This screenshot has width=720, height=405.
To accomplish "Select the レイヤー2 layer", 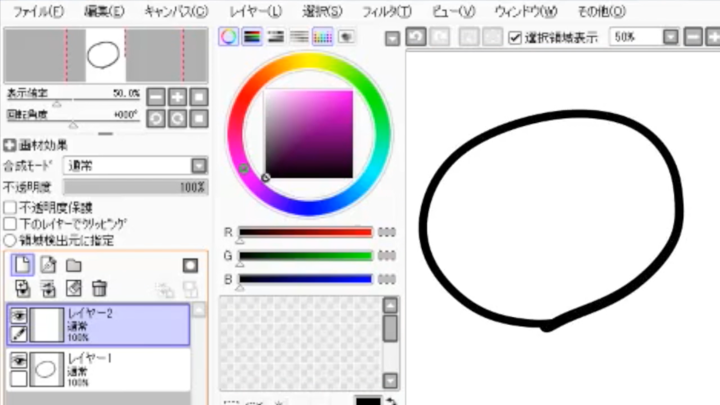I will point(98,325).
